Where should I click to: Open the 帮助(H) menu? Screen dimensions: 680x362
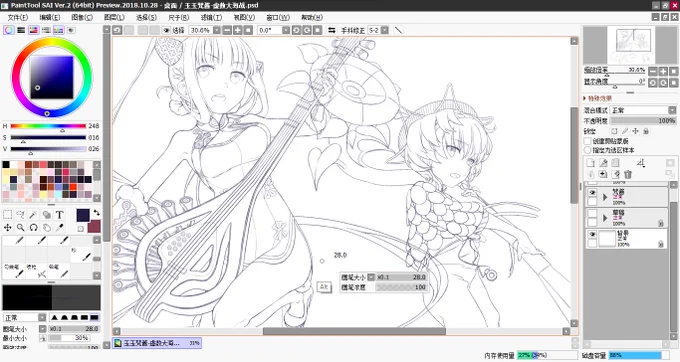point(312,17)
